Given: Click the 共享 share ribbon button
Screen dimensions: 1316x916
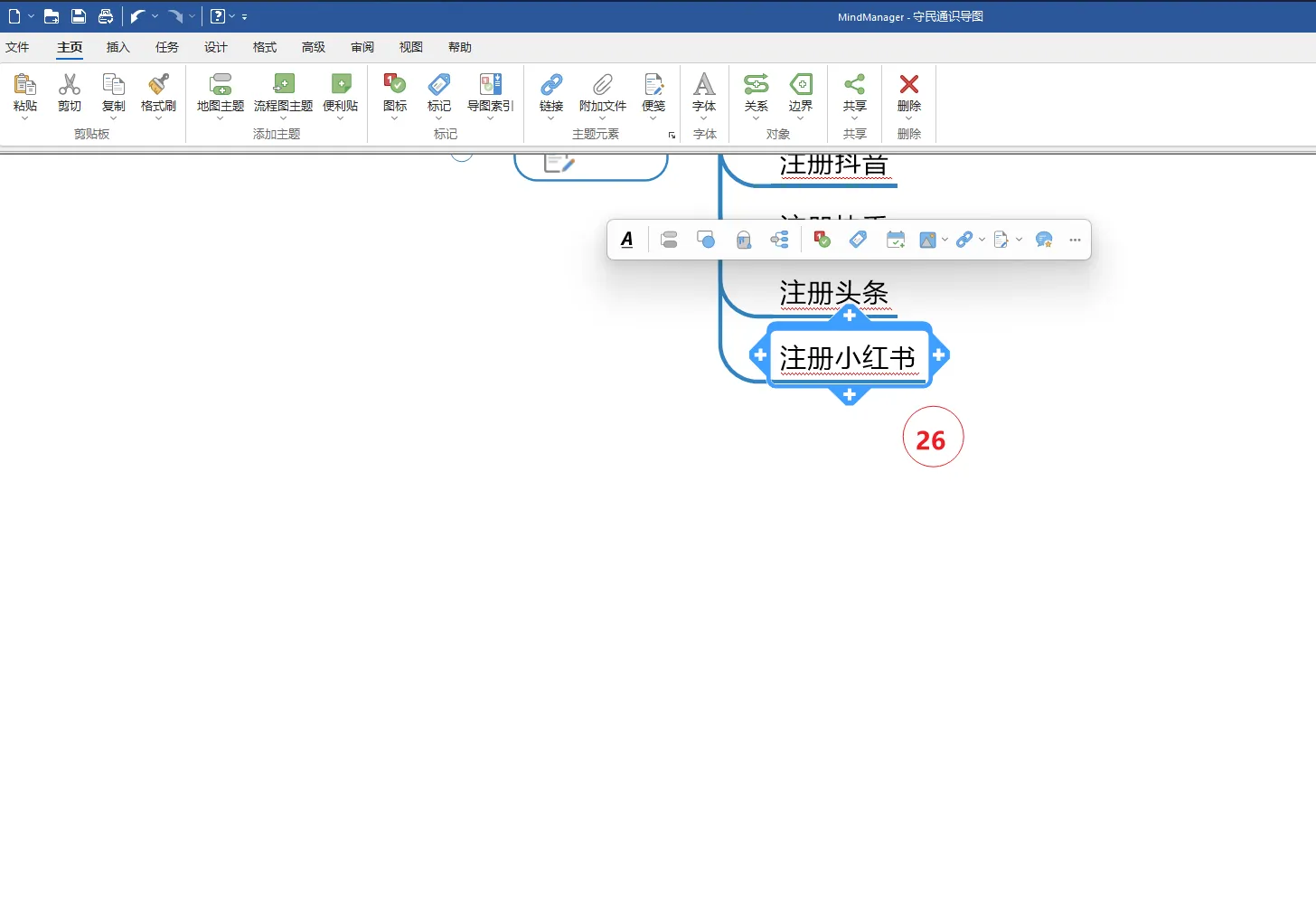Looking at the screenshot, I should click(855, 94).
